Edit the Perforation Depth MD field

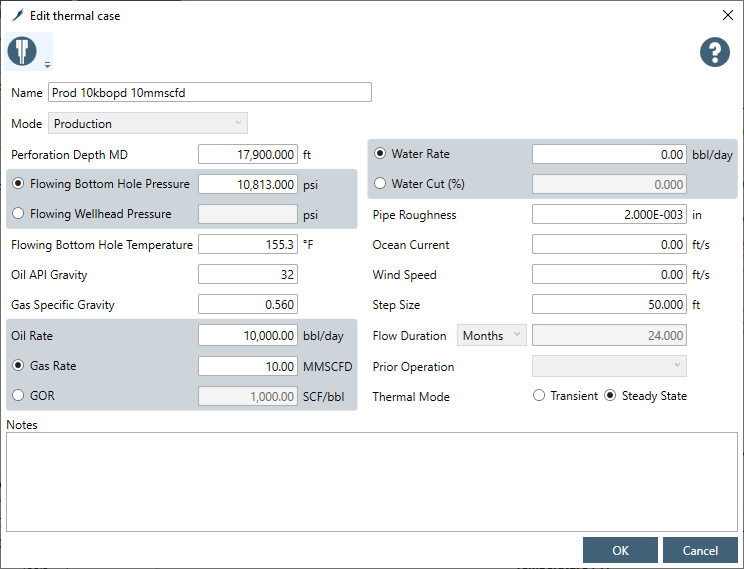248,155
